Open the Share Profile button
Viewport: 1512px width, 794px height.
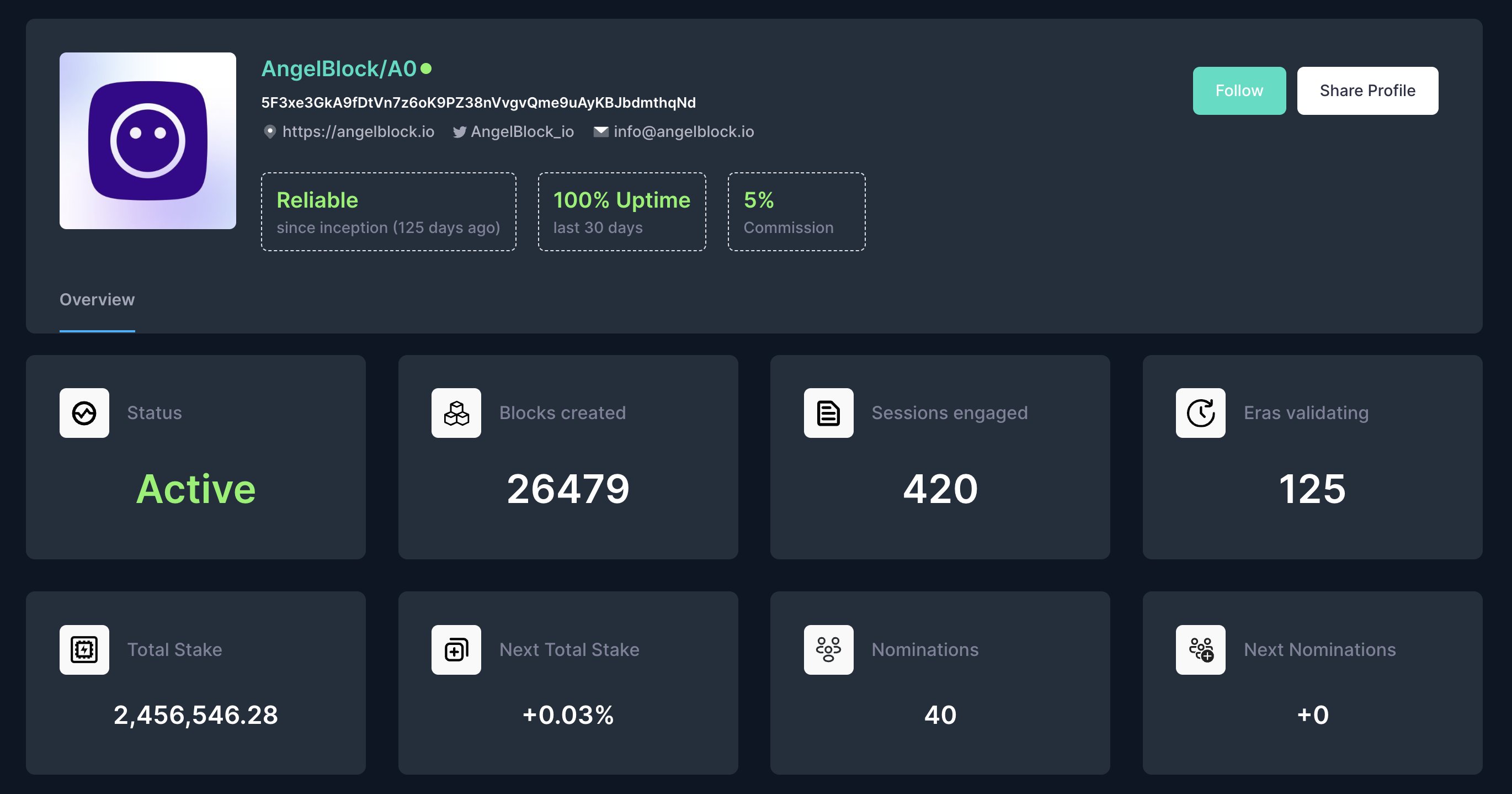pyautogui.click(x=1367, y=91)
